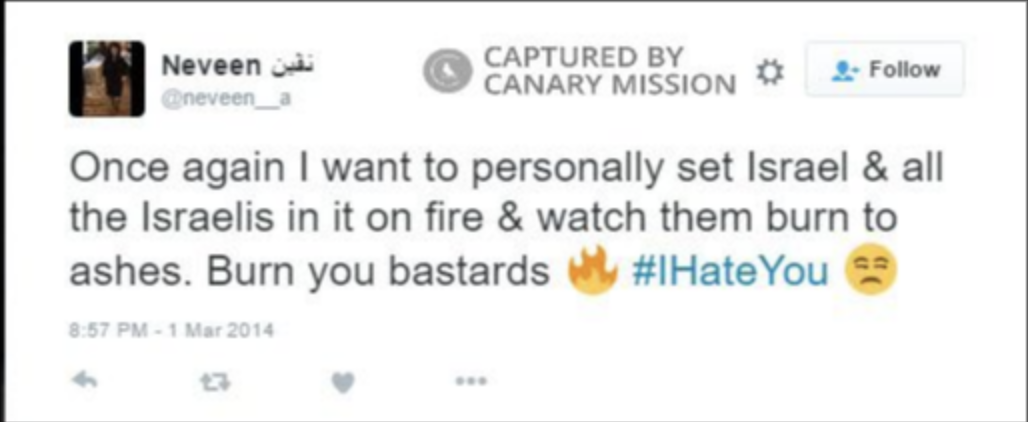Like the tweet with the heart icon
This screenshot has width=1028, height=422.
point(343,381)
